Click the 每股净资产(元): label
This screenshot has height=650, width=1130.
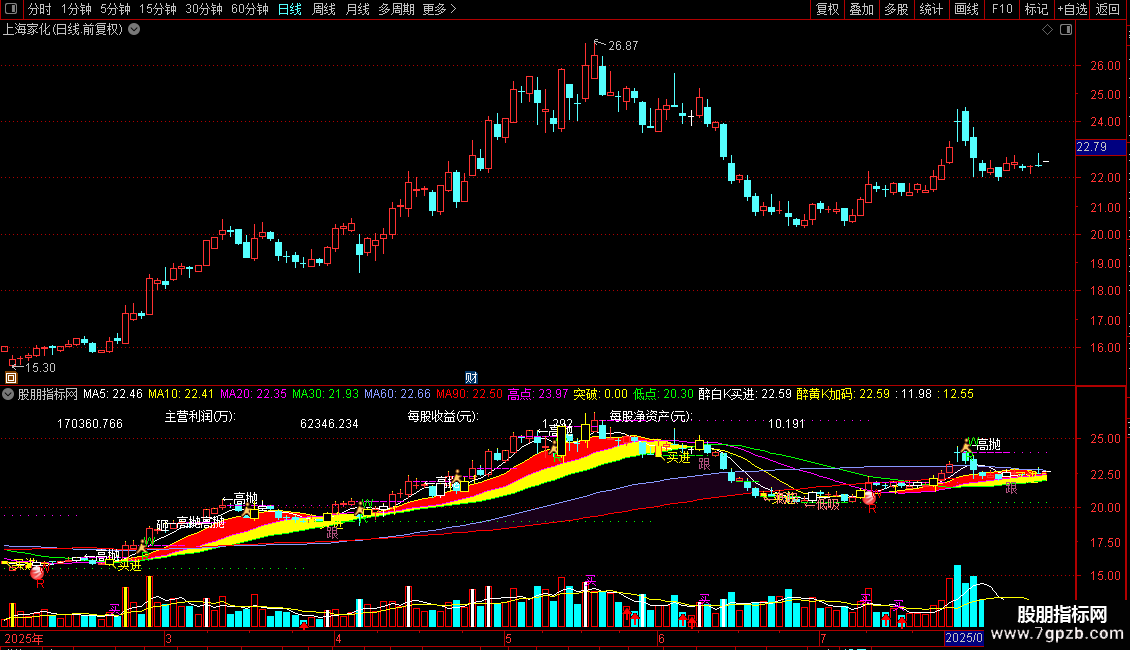pyautogui.click(x=651, y=417)
